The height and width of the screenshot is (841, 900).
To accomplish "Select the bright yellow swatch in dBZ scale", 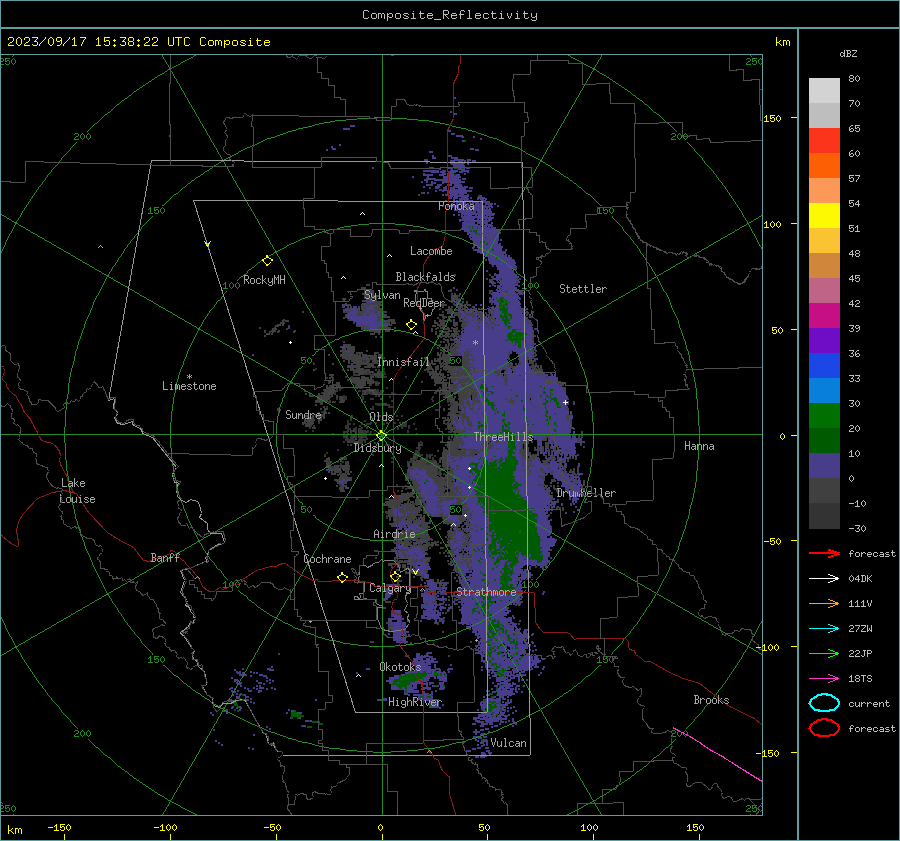I will point(824,215).
